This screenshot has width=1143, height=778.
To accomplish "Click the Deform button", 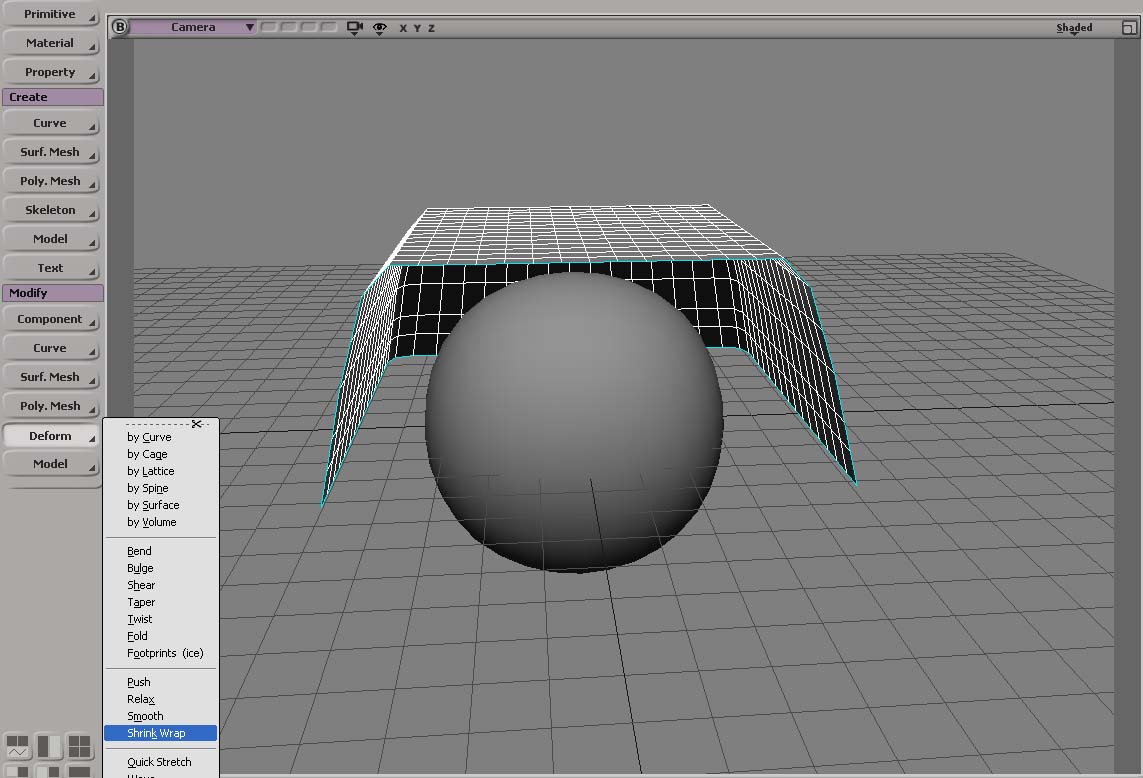I will [x=50, y=436].
